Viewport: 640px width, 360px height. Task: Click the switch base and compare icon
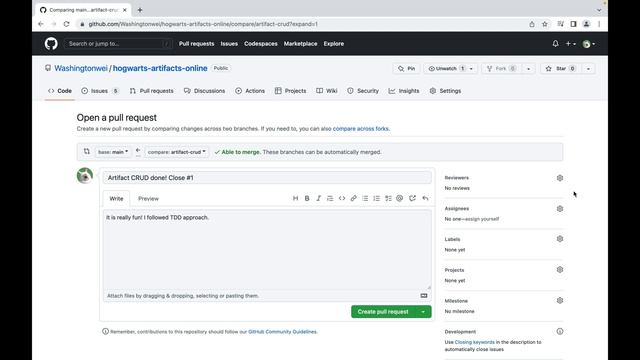(x=87, y=151)
